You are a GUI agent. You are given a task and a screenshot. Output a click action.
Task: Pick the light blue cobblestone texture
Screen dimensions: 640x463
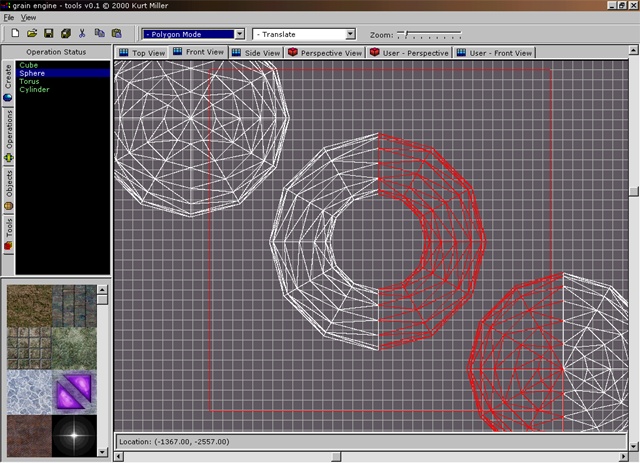click(x=29, y=392)
